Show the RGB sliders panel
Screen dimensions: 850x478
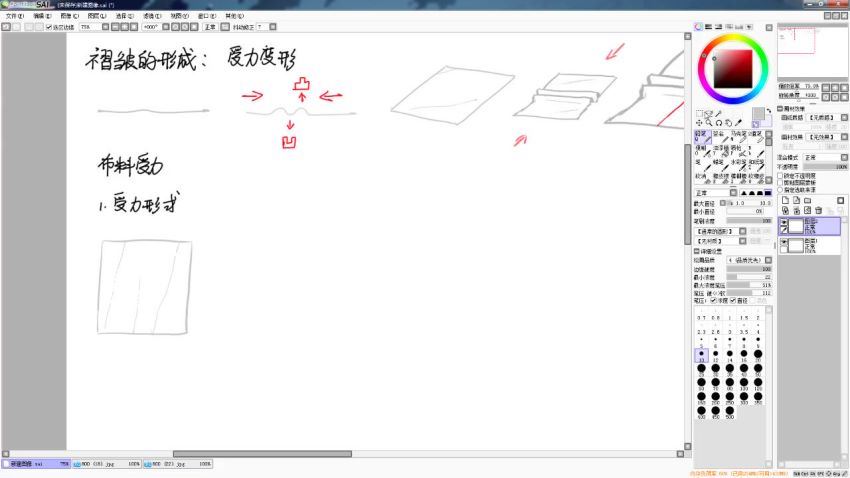(x=709, y=26)
